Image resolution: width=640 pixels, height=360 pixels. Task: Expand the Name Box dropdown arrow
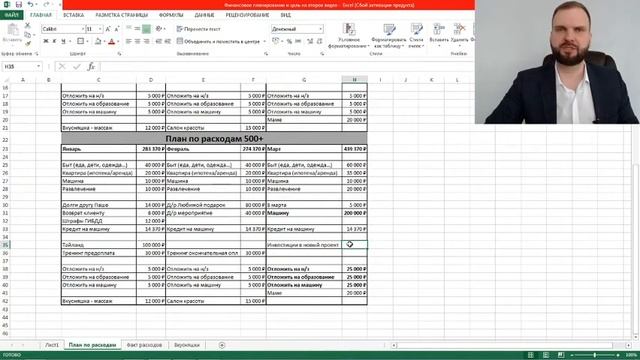pyautogui.click(x=38, y=66)
